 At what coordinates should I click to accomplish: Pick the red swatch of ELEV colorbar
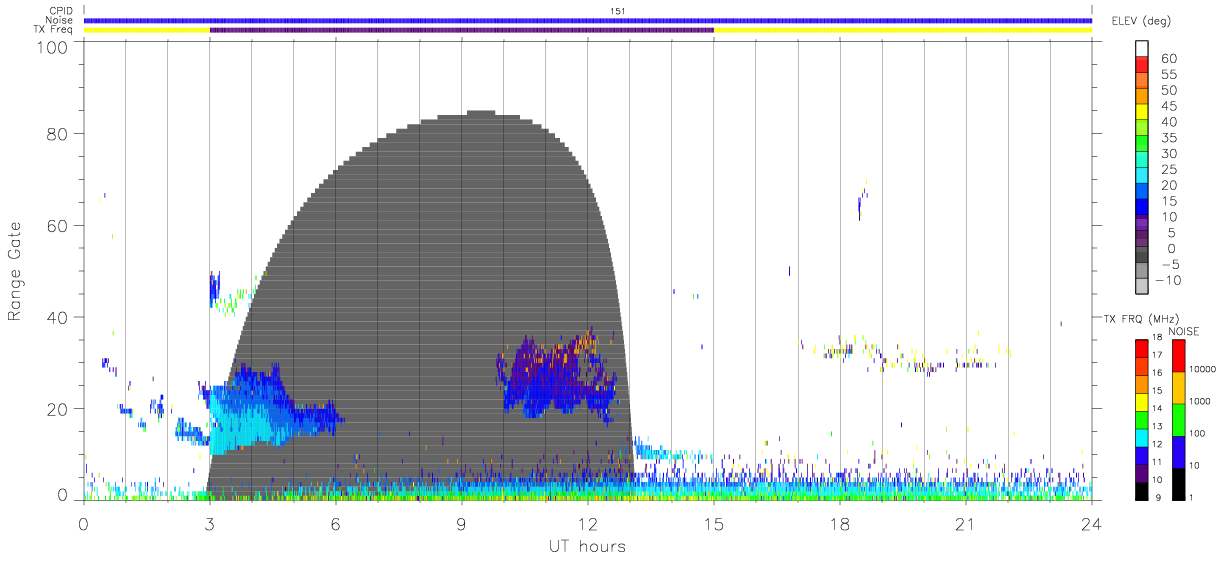1142,64
